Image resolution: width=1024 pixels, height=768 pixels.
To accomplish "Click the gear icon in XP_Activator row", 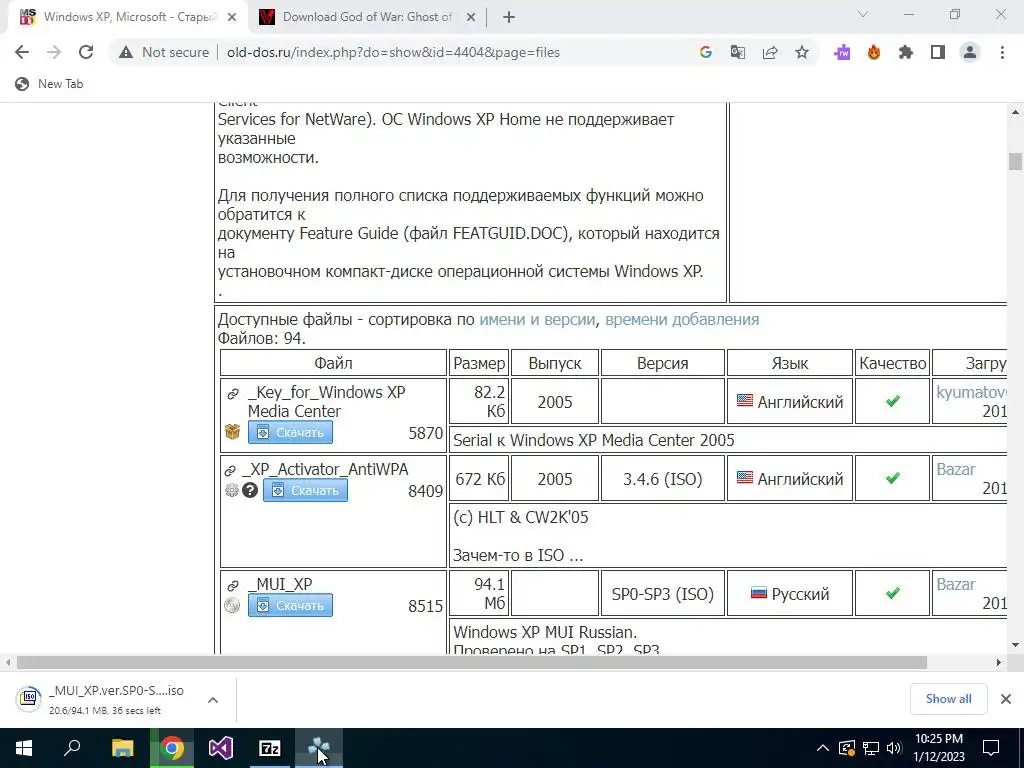I will (232, 490).
